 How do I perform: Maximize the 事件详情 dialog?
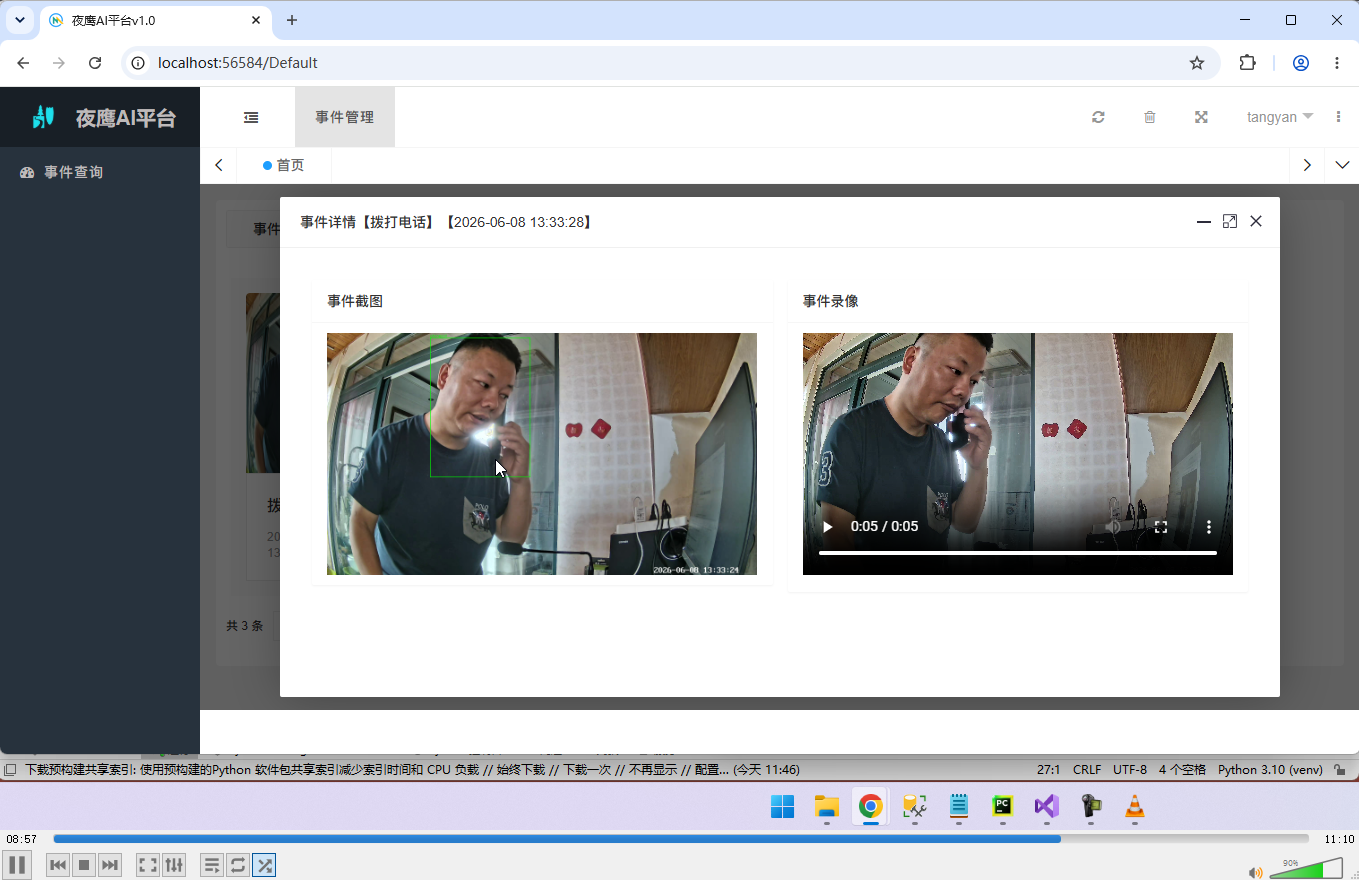tap(1230, 221)
